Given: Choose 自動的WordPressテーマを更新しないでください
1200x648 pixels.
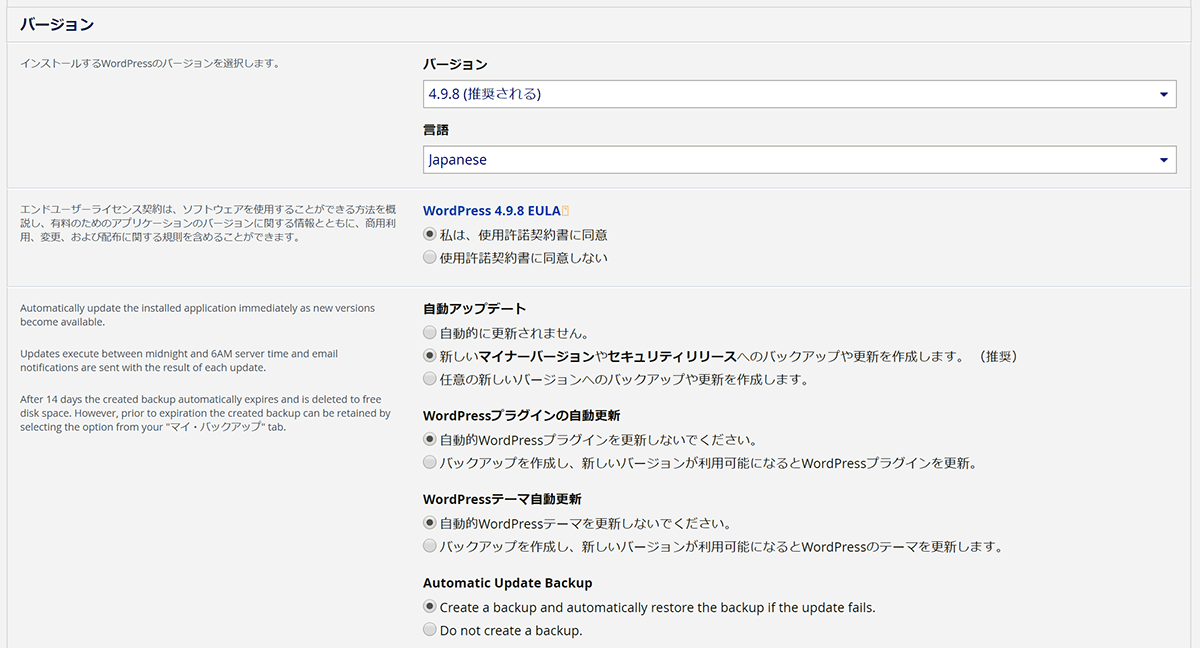Looking at the screenshot, I should click(430, 523).
